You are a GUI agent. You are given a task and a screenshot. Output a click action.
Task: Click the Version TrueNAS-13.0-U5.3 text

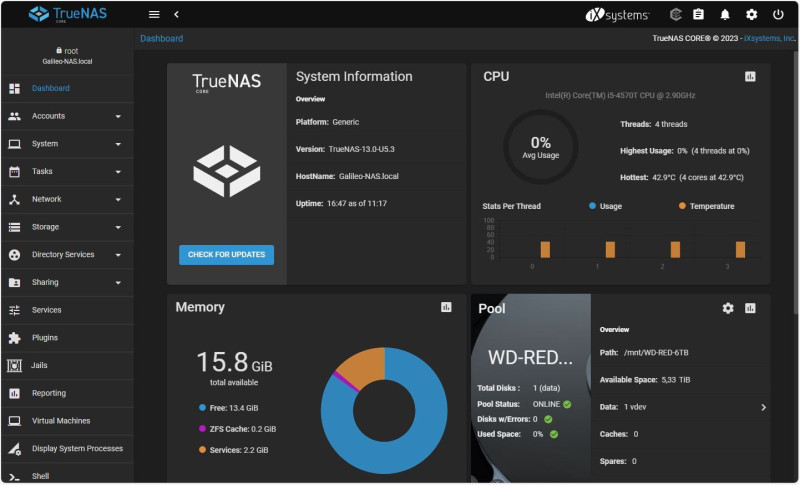coord(345,149)
